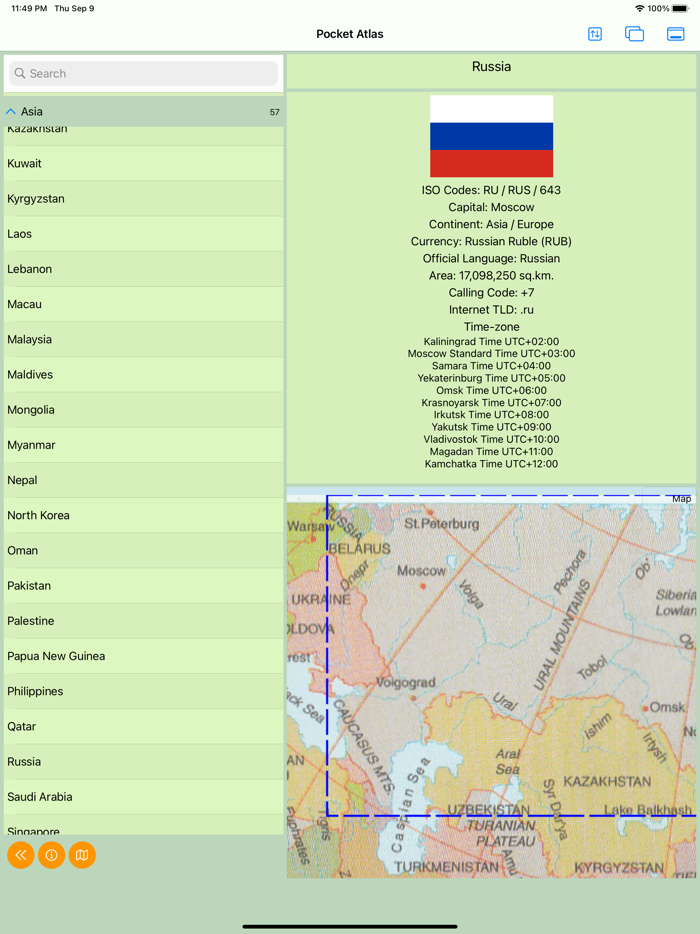Screen dimensions: 700x934
Task: Tap the bottom panel layout icon
Action: tap(676, 34)
